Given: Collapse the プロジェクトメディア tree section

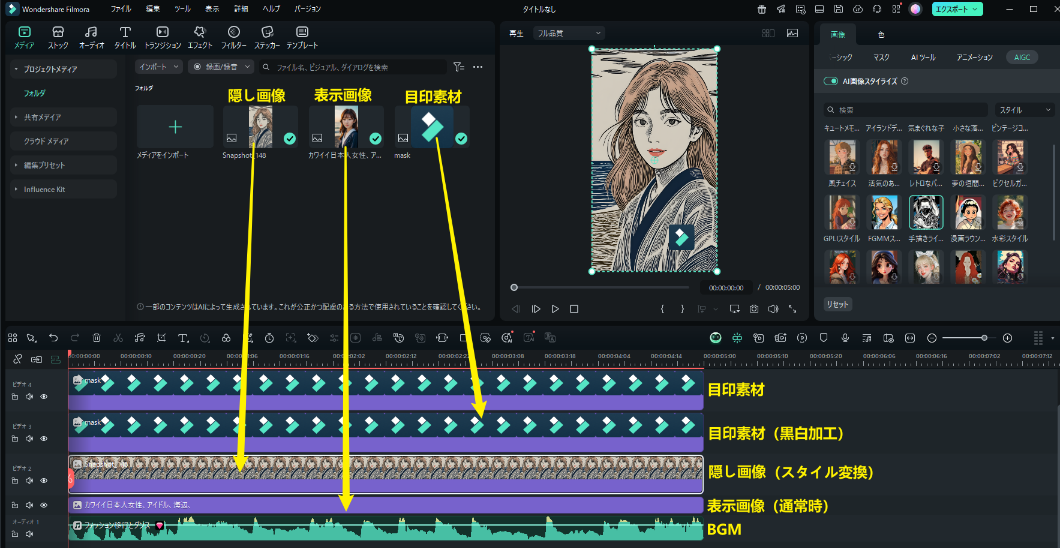Looking at the screenshot, I should click(16, 69).
